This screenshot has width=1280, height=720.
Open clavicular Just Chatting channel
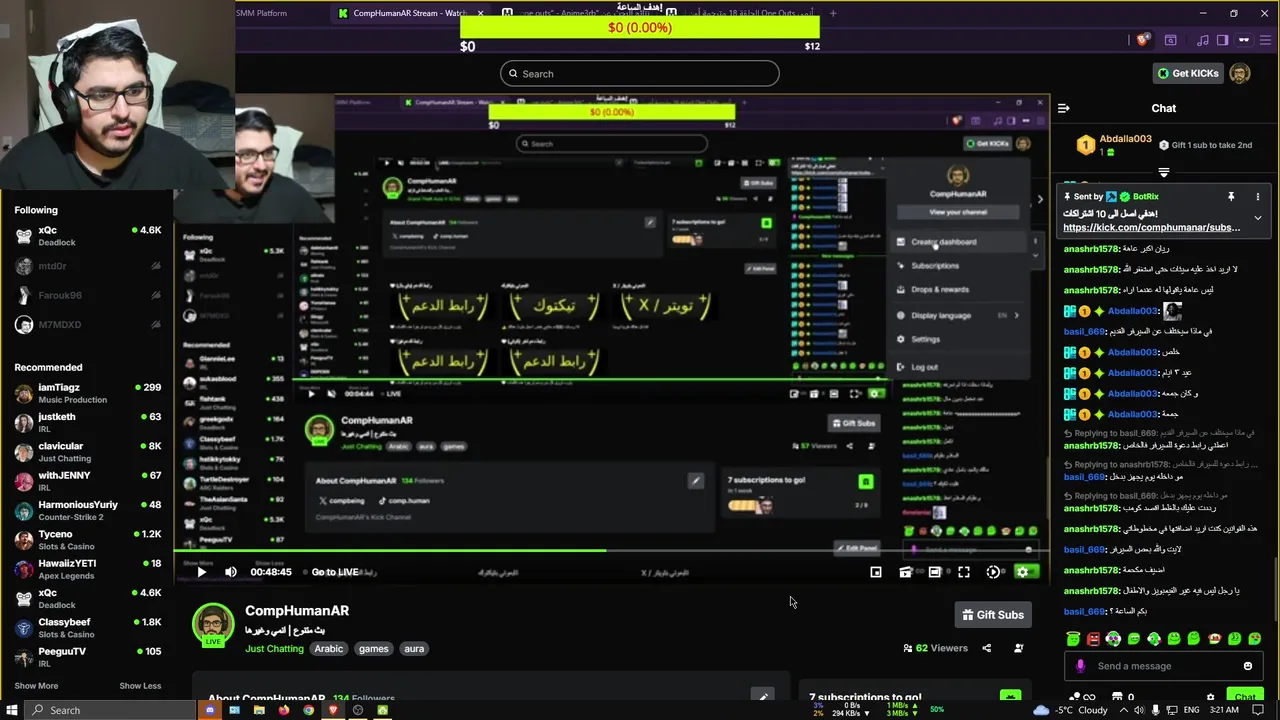87,451
